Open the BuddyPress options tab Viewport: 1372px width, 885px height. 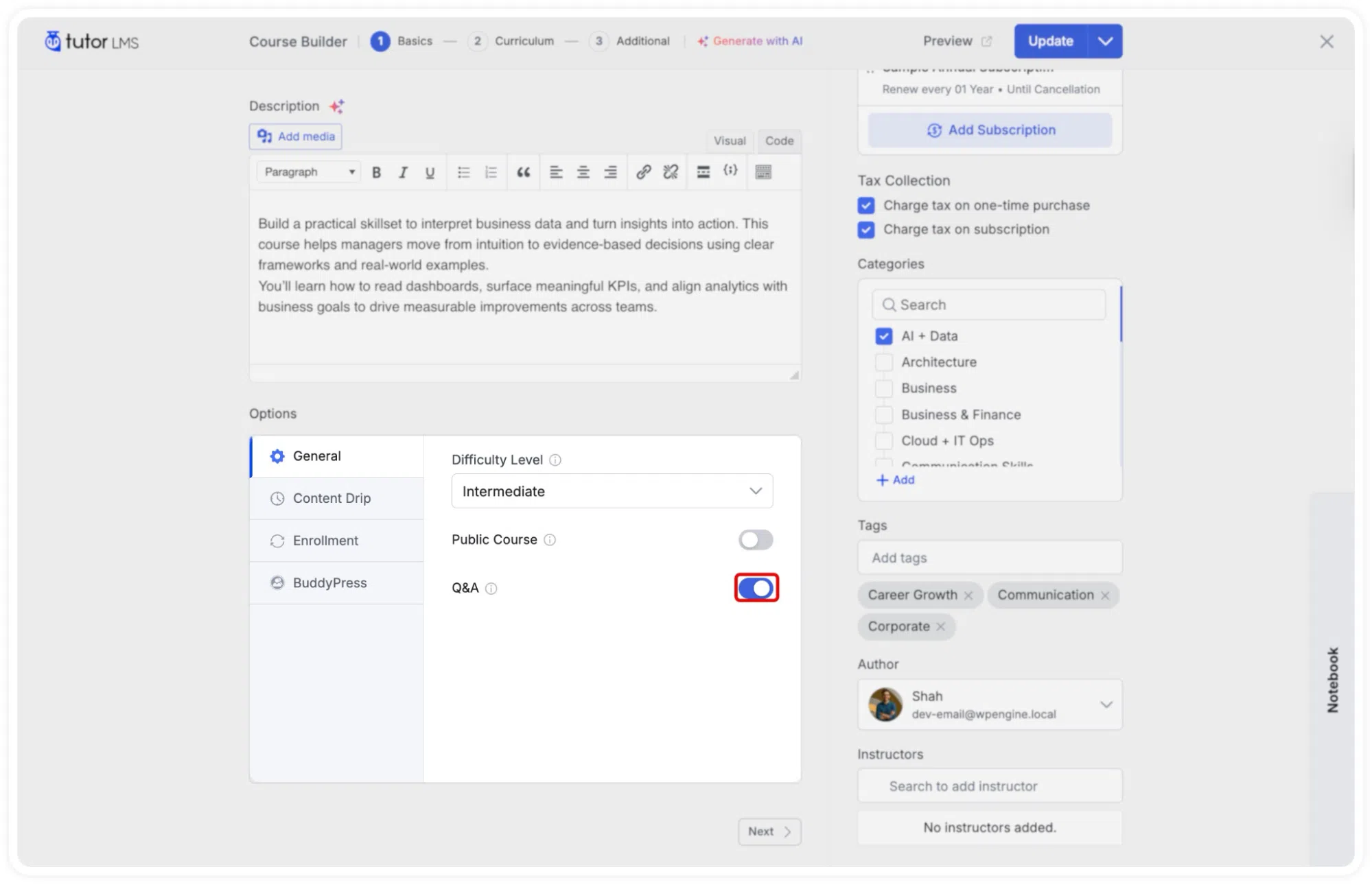pos(337,583)
